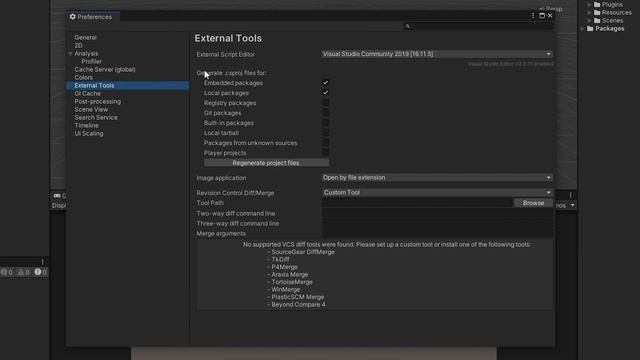
Task: Maximize the Preferences window
Action: pyautogui.click(x=542, y=16)
